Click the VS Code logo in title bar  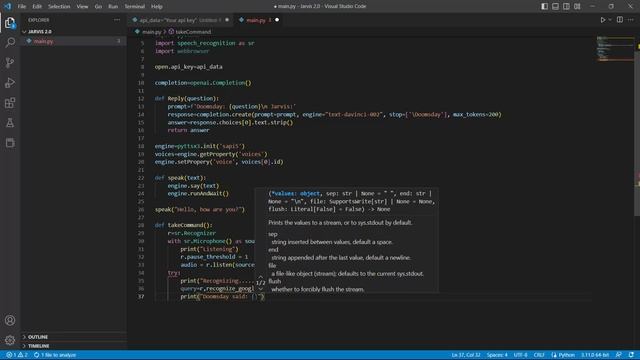pyautogui.click(x=7, y=6)
